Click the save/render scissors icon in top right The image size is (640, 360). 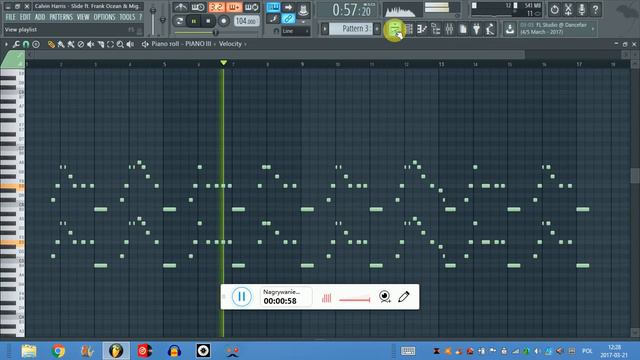pos(568,9)
